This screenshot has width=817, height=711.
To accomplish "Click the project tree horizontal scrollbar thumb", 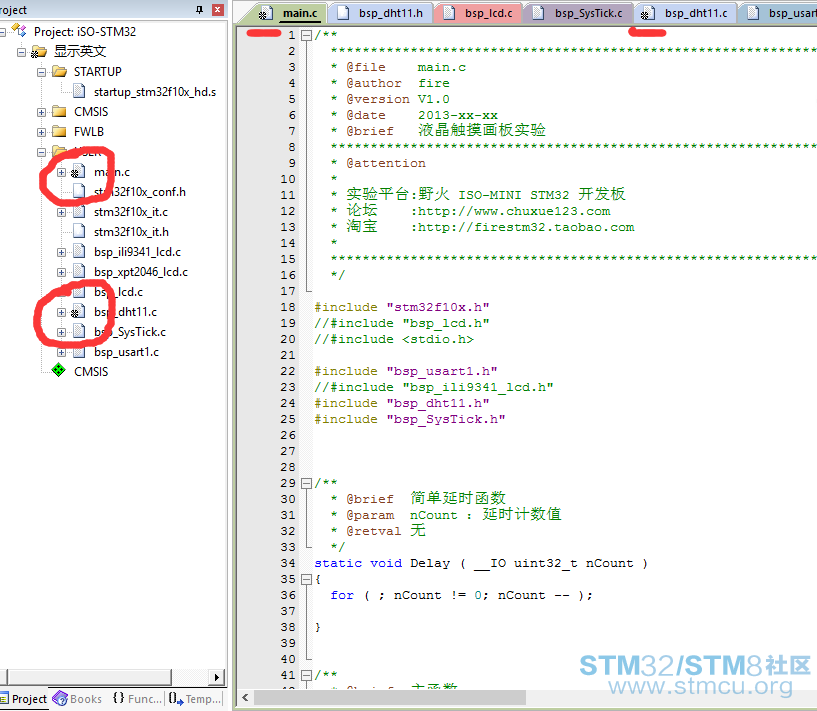I will coord(89,677).
